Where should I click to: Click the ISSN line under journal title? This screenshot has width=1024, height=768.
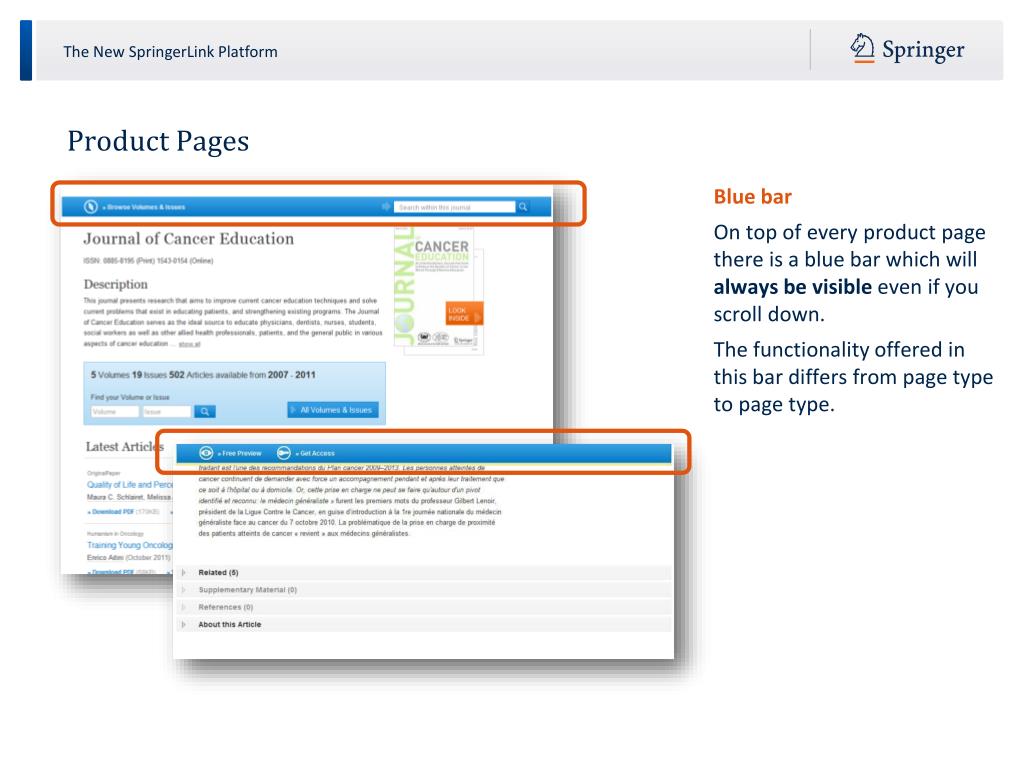[x=148, y=261]
